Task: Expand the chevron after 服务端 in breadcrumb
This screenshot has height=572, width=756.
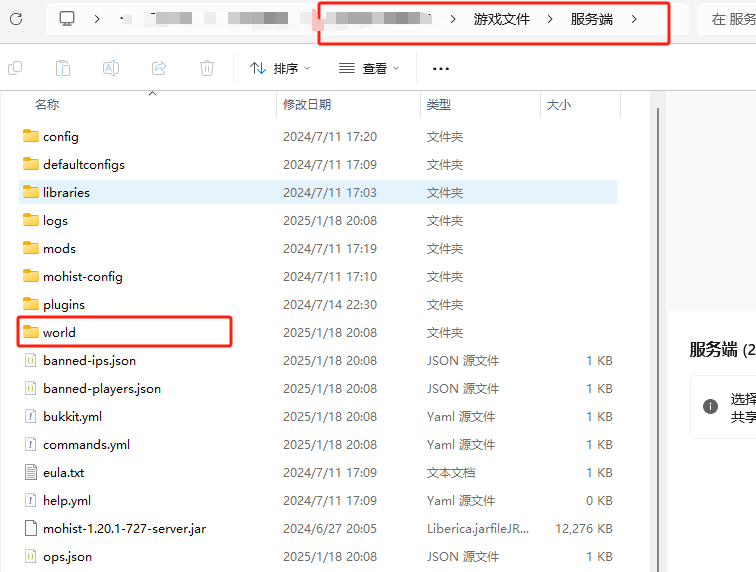Action: coord(634,19)
